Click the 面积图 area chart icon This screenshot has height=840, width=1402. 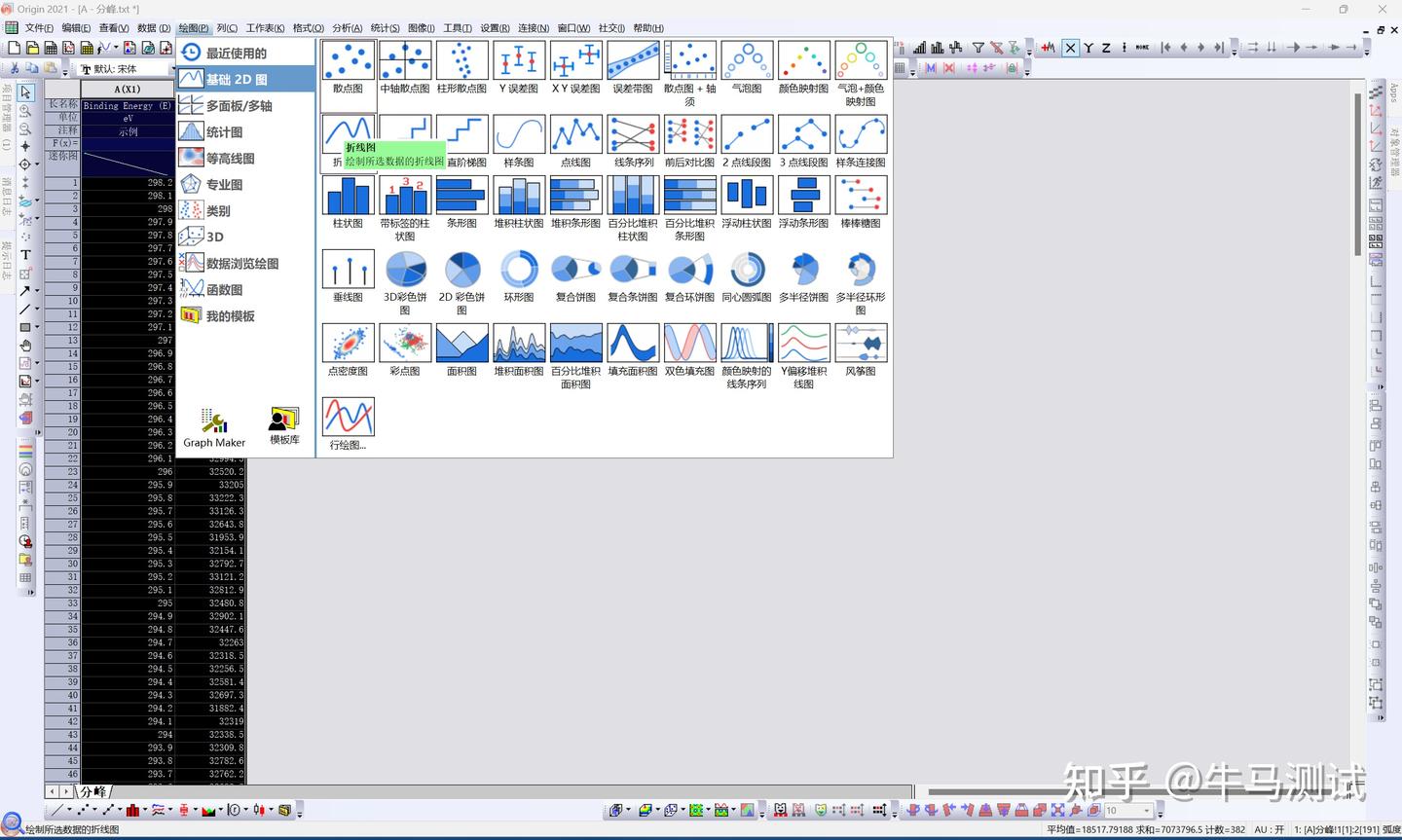point(461,343)
